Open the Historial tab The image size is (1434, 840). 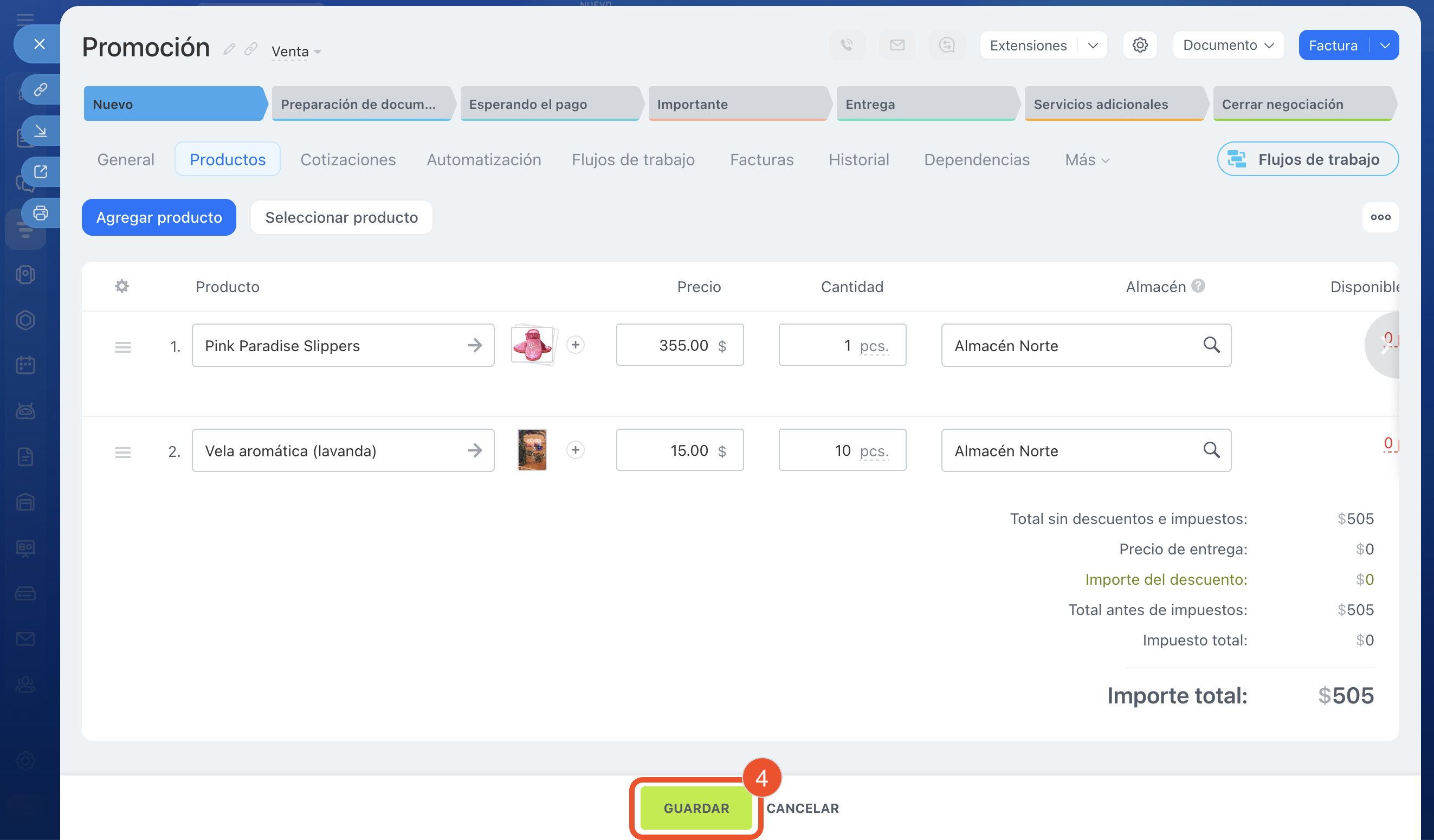[858, 160]
